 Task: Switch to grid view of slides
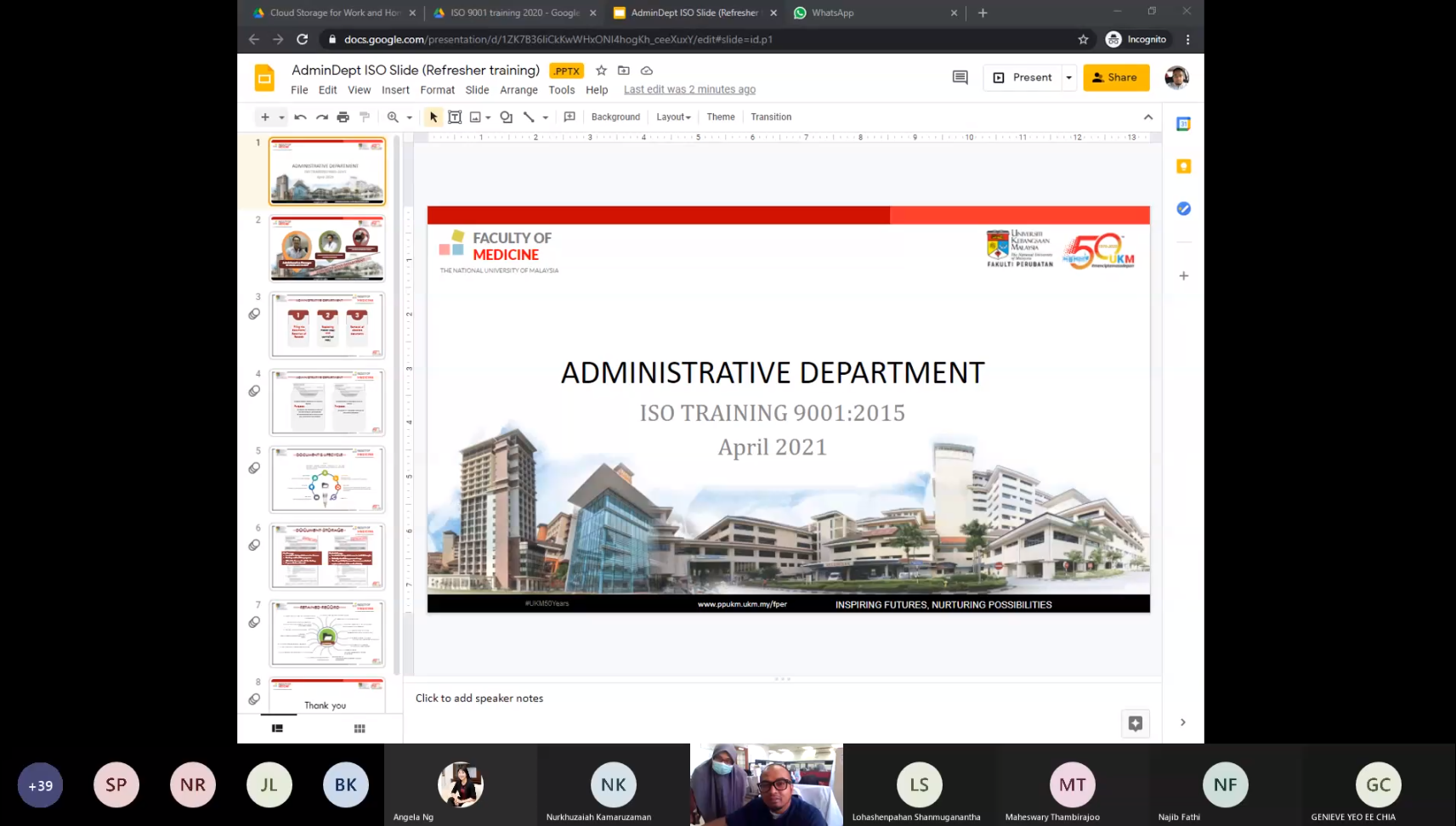(360, 728)
